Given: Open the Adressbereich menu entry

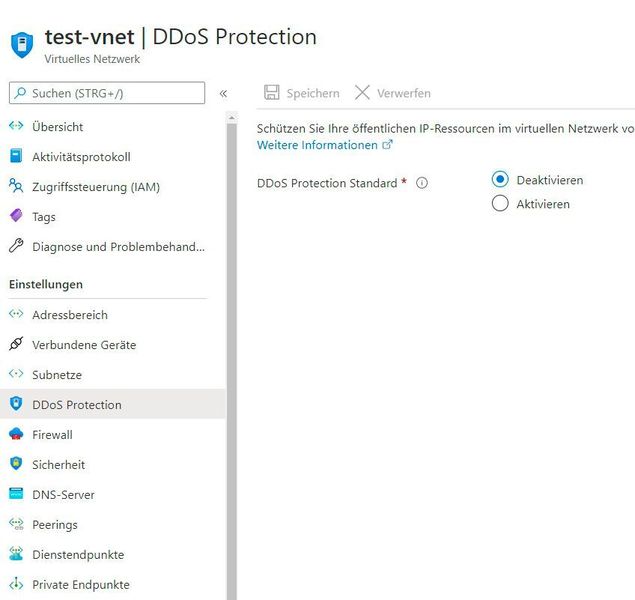Looking at the screenshot, I should click(69, 314).
